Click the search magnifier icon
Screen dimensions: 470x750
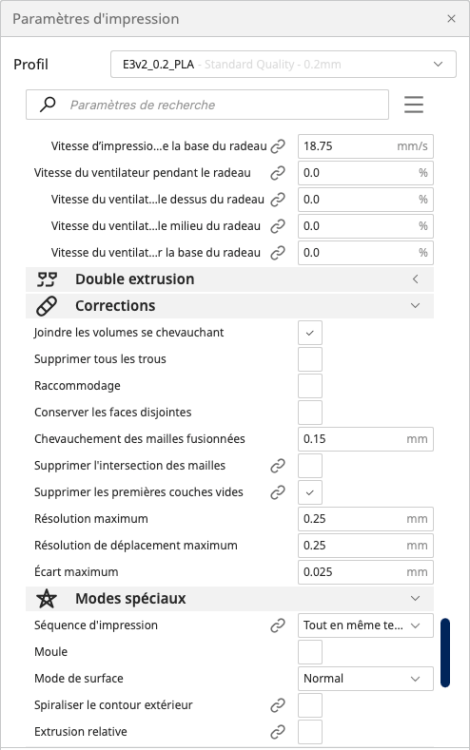(47, 104)
